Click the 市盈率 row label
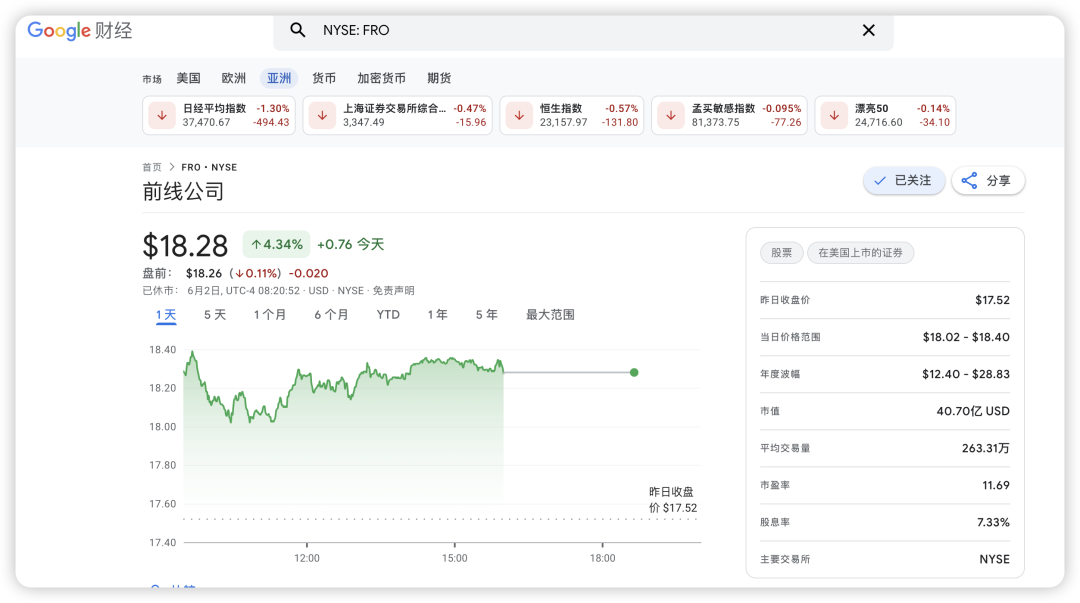Image resolution: width=1080 pixels, height=603 pixels. (x=775, y=486)
